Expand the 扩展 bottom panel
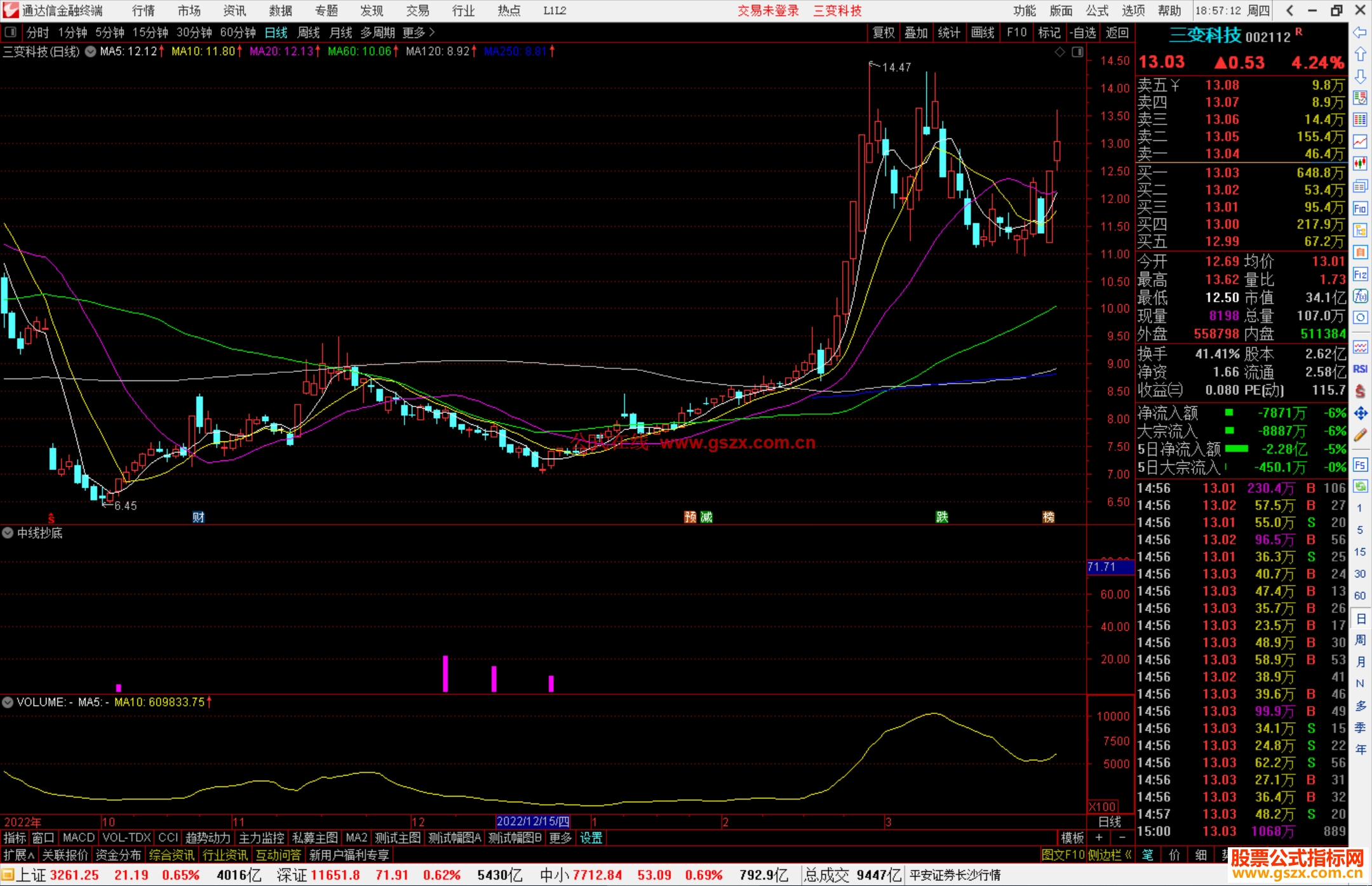This screenshot has width=1372, height=886. [19, 855]
